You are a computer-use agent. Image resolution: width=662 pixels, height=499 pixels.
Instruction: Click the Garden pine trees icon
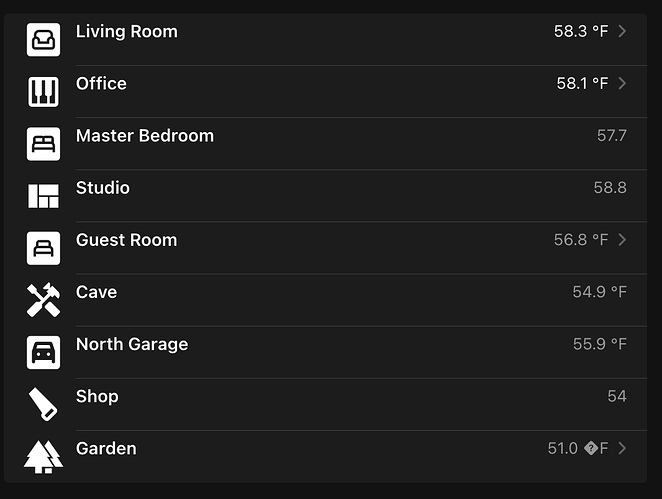pos(43,456)
